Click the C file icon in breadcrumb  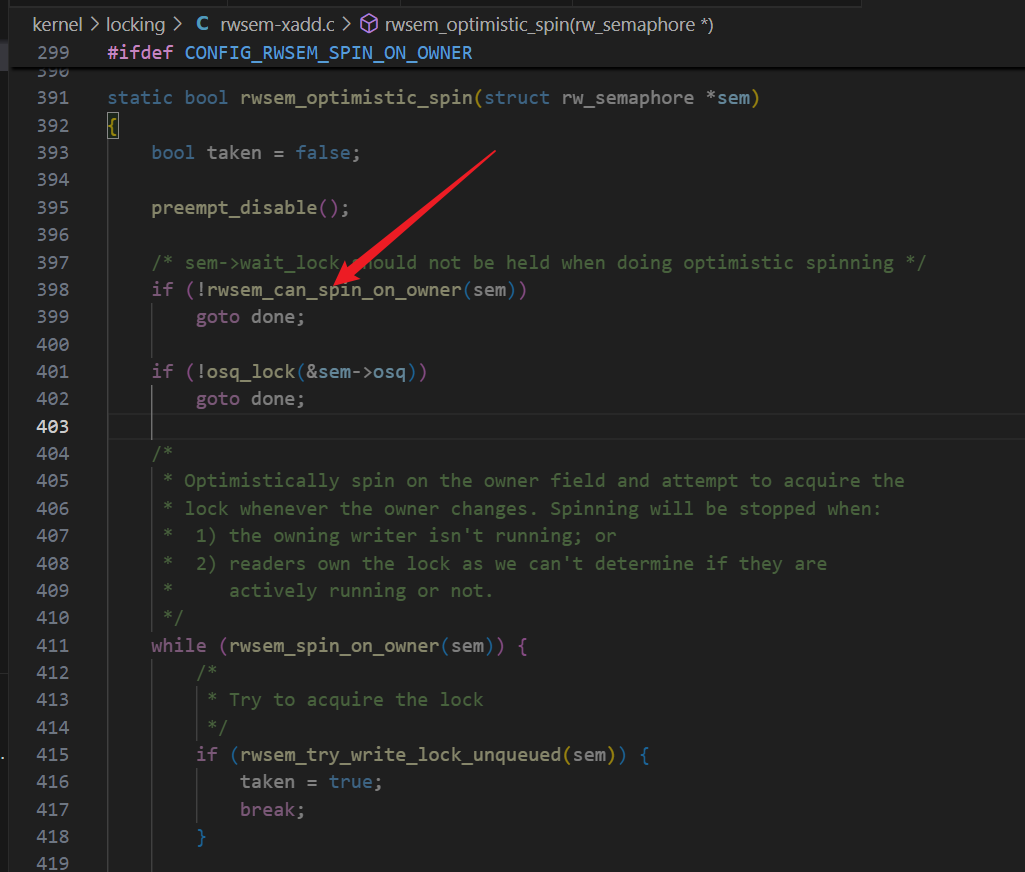tap(203, 24)
